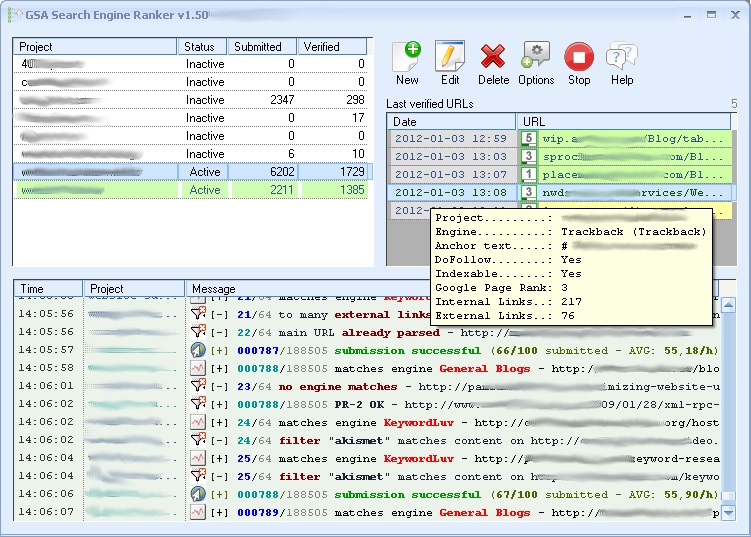
Task: Click log scrollbar down arrow
Action: [727, 513]
